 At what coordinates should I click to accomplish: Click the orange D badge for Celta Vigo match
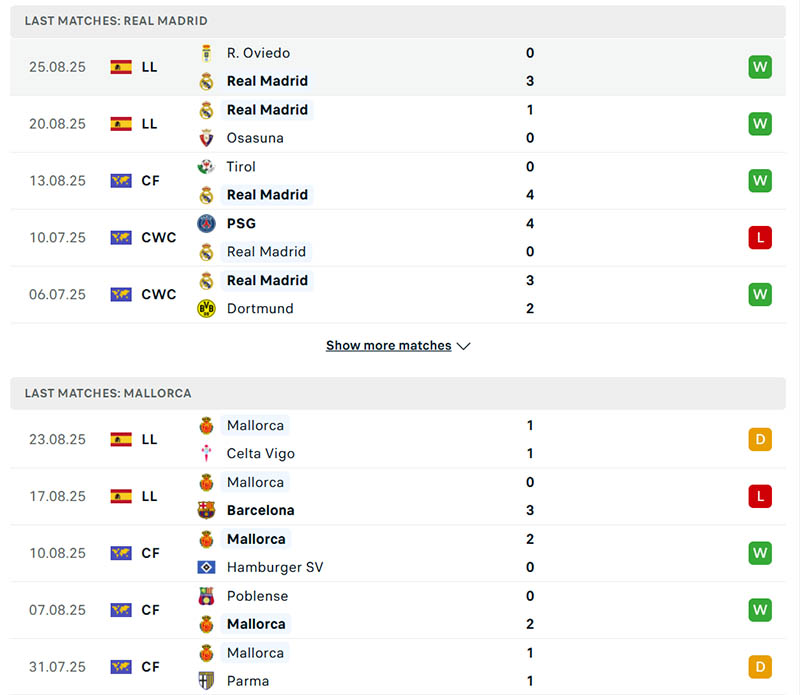coord(760,439)
